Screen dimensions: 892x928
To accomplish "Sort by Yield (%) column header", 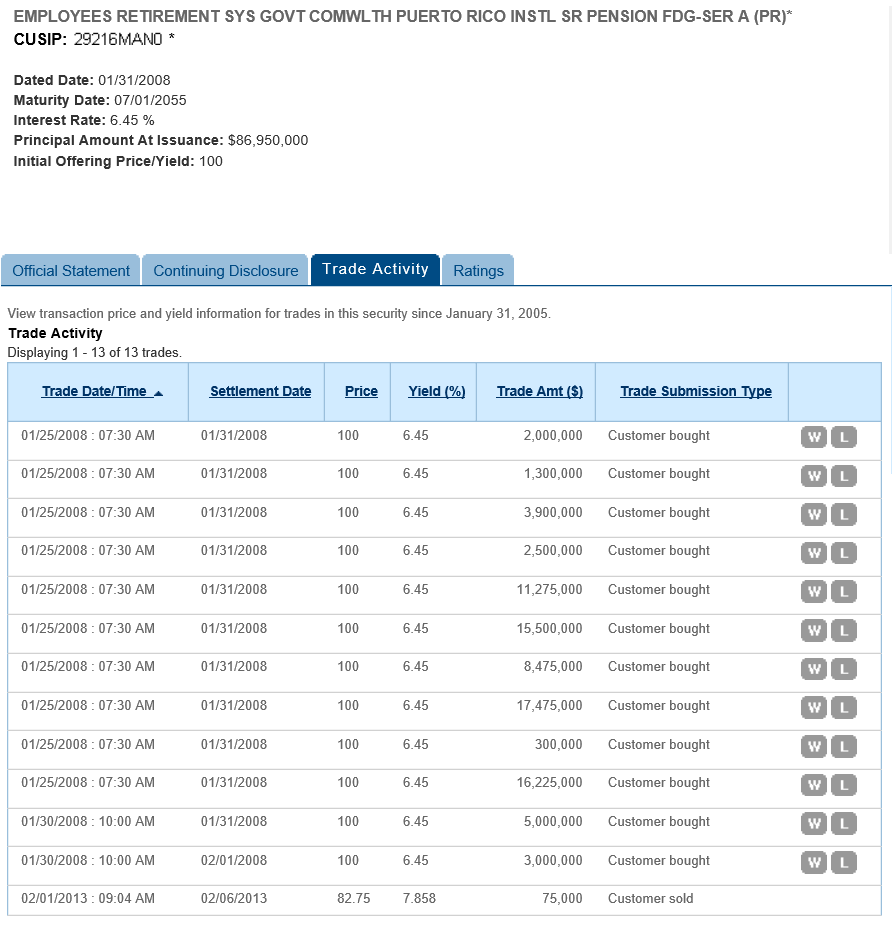I will [437, 391].
